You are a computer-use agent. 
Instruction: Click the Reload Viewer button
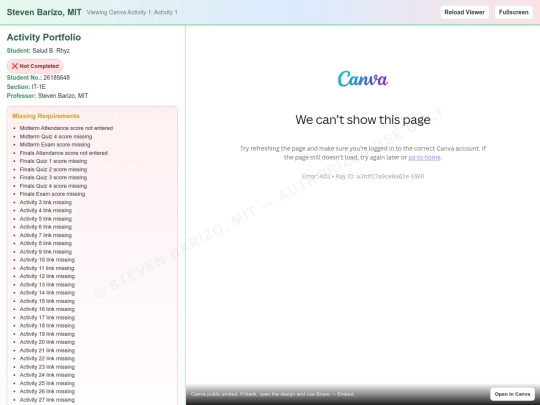pyautogui.click(x=464, y=12)
